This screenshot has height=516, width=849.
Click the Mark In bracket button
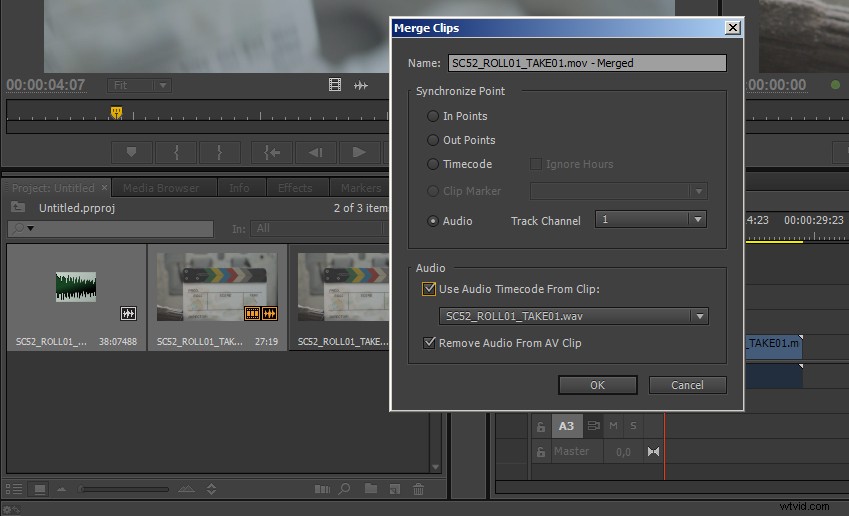[x=176, y=152]
